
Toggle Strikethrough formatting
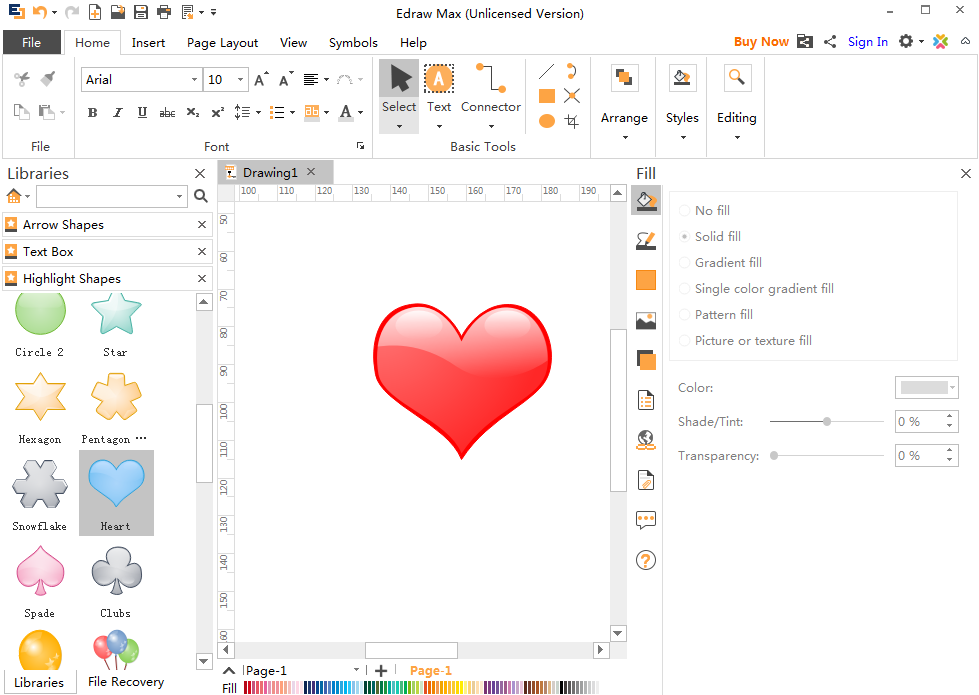(167, 112)
